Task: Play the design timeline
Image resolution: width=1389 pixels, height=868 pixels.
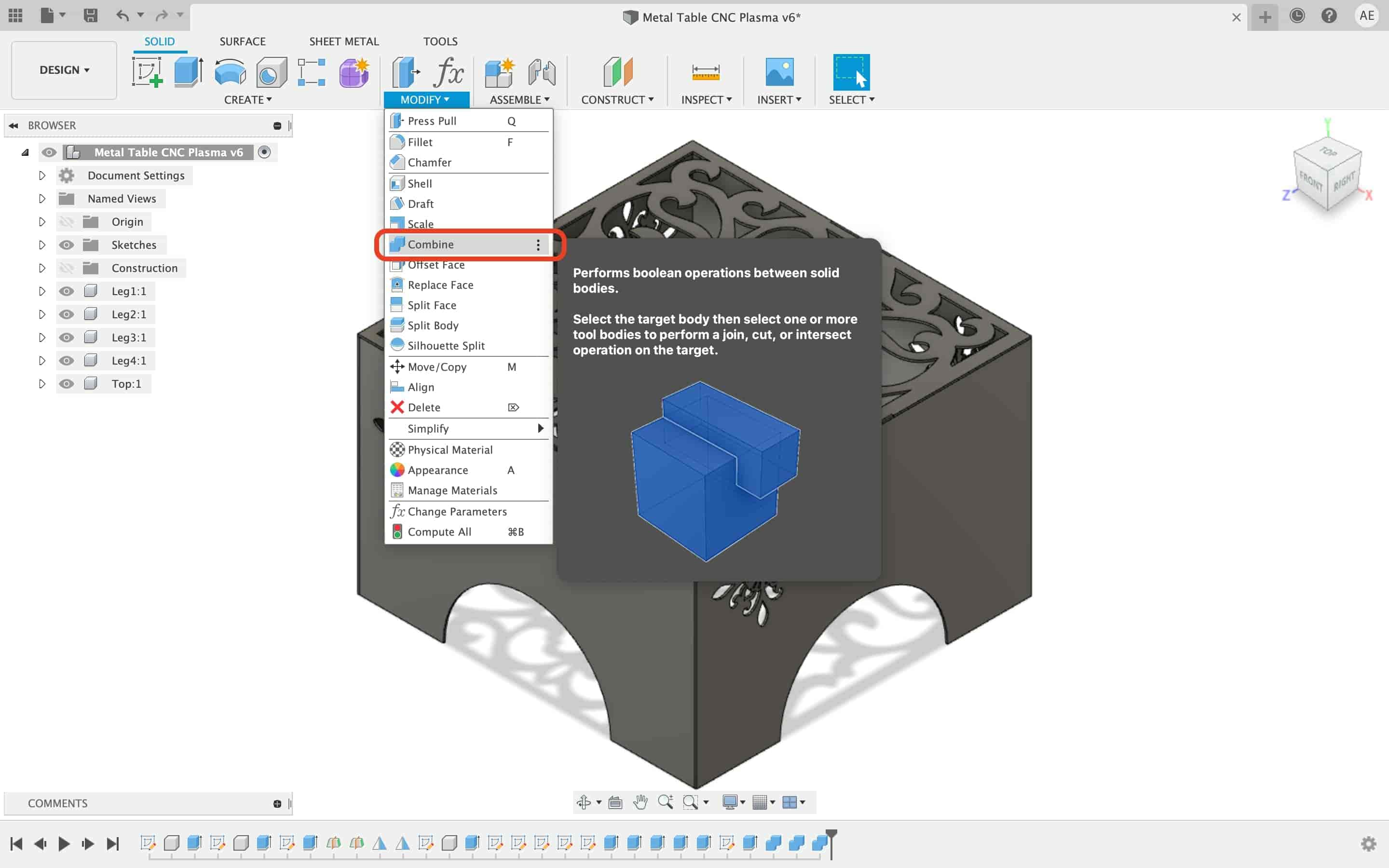Action: (64, 843)
